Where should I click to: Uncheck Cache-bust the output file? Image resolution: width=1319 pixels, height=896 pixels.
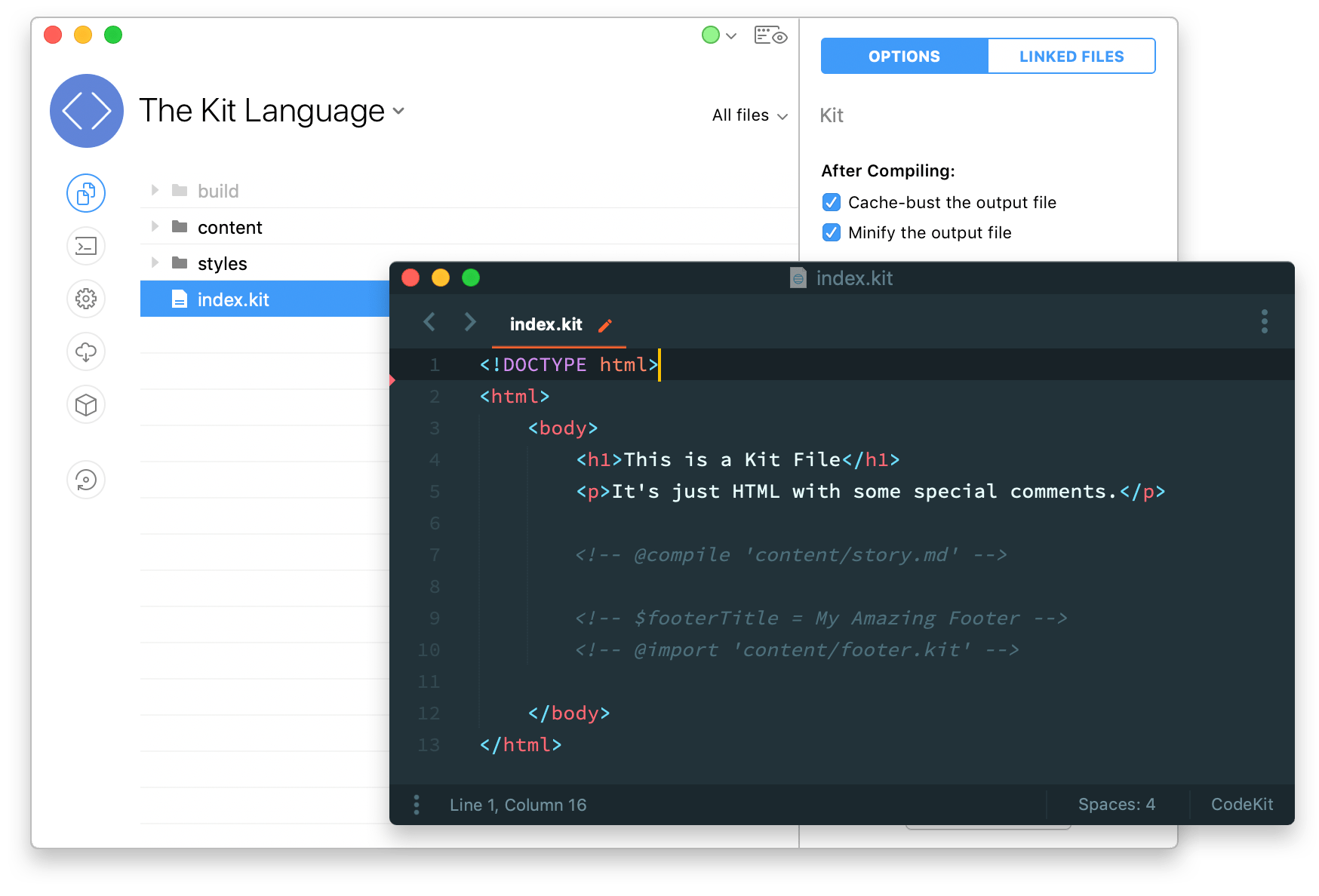point(832,202)
